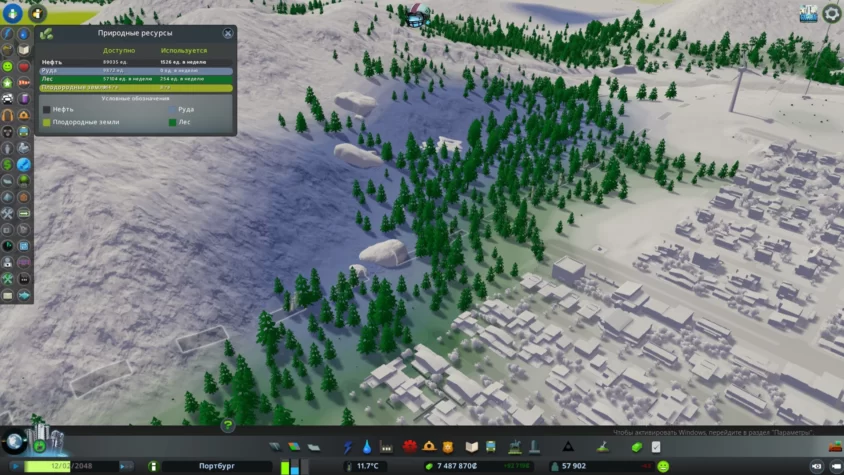Open the citizen happiness smiley in the status bar
The height and width of the screenshot is (475, 844).
tap(663, 466)
